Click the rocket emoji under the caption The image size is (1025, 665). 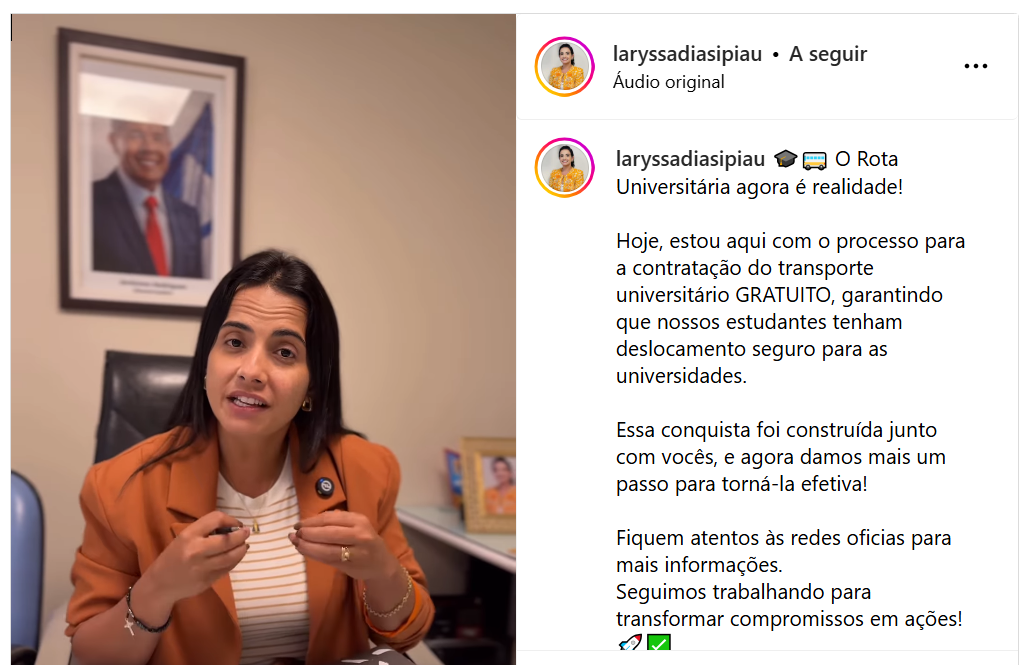click(x=630, y=643)
